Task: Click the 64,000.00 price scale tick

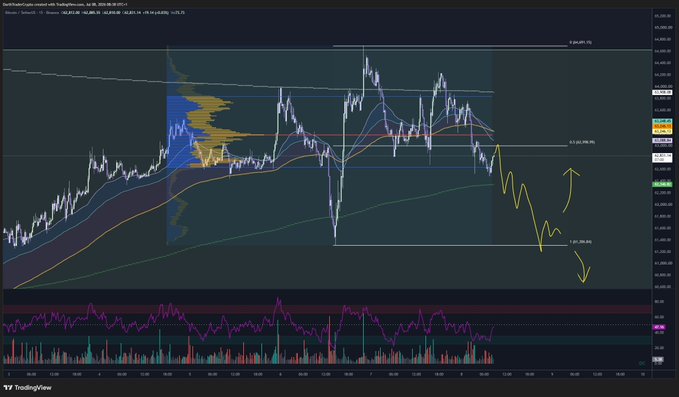Action: click(663, 86)
